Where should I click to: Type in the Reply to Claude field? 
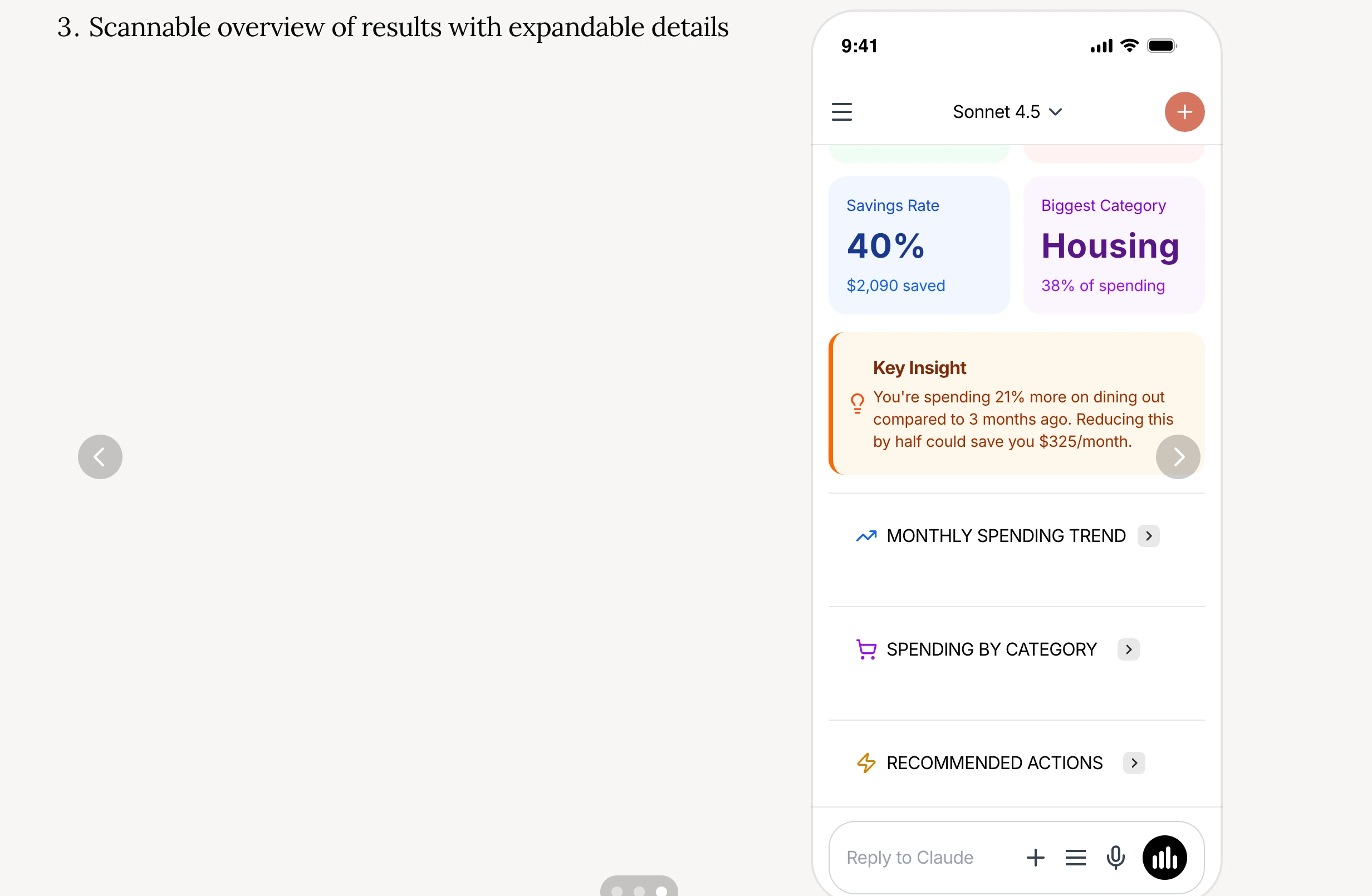click(922, 858)
